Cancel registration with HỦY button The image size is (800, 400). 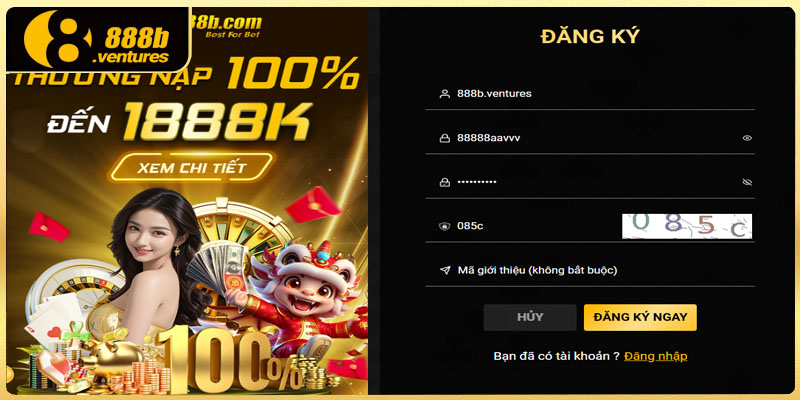(530, 317)
